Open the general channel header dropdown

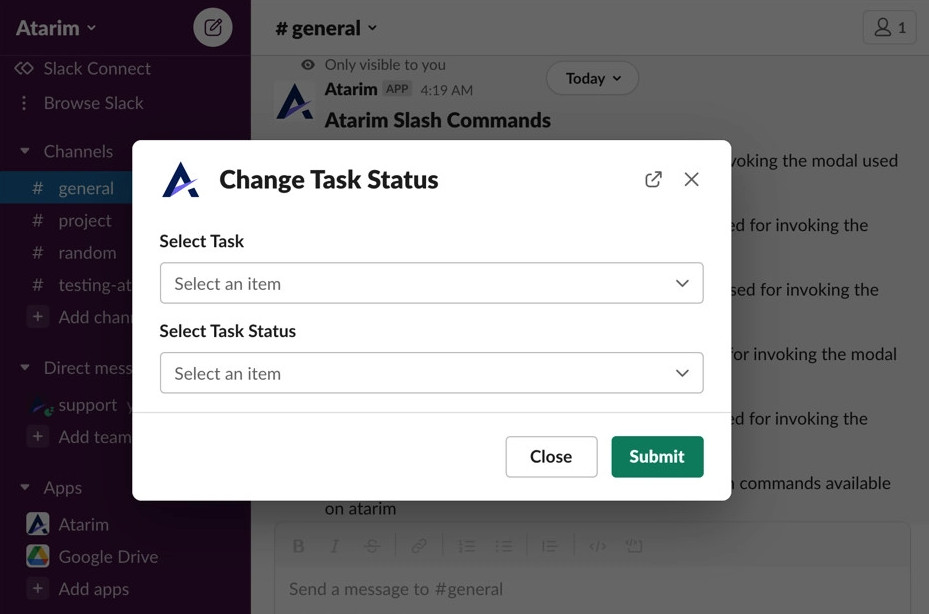326,28
